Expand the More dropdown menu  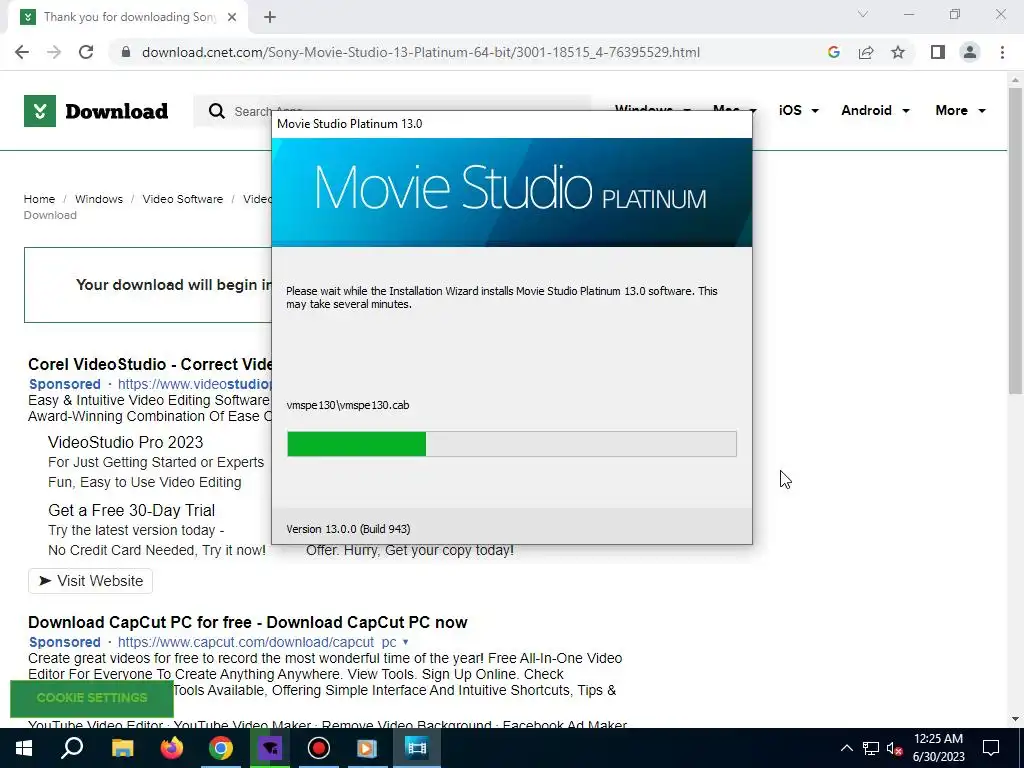click(x=961, y=110)
